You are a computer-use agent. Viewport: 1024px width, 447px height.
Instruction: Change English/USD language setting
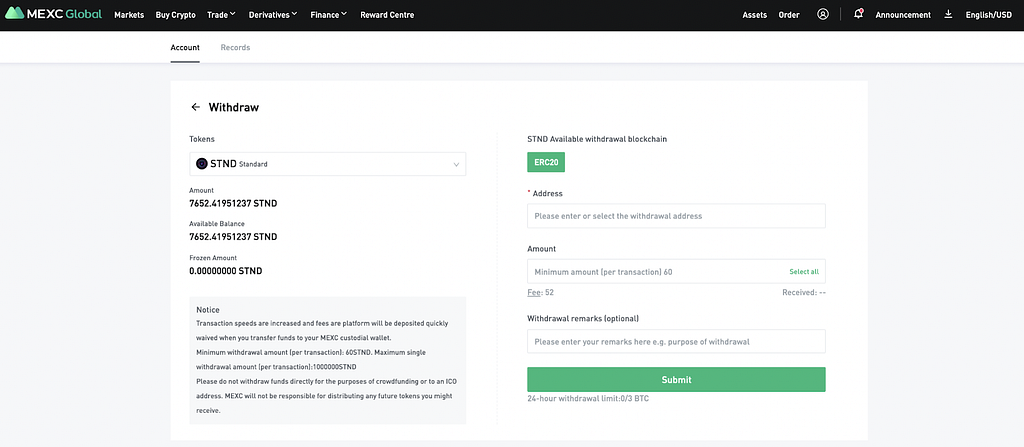pos(989,15)
